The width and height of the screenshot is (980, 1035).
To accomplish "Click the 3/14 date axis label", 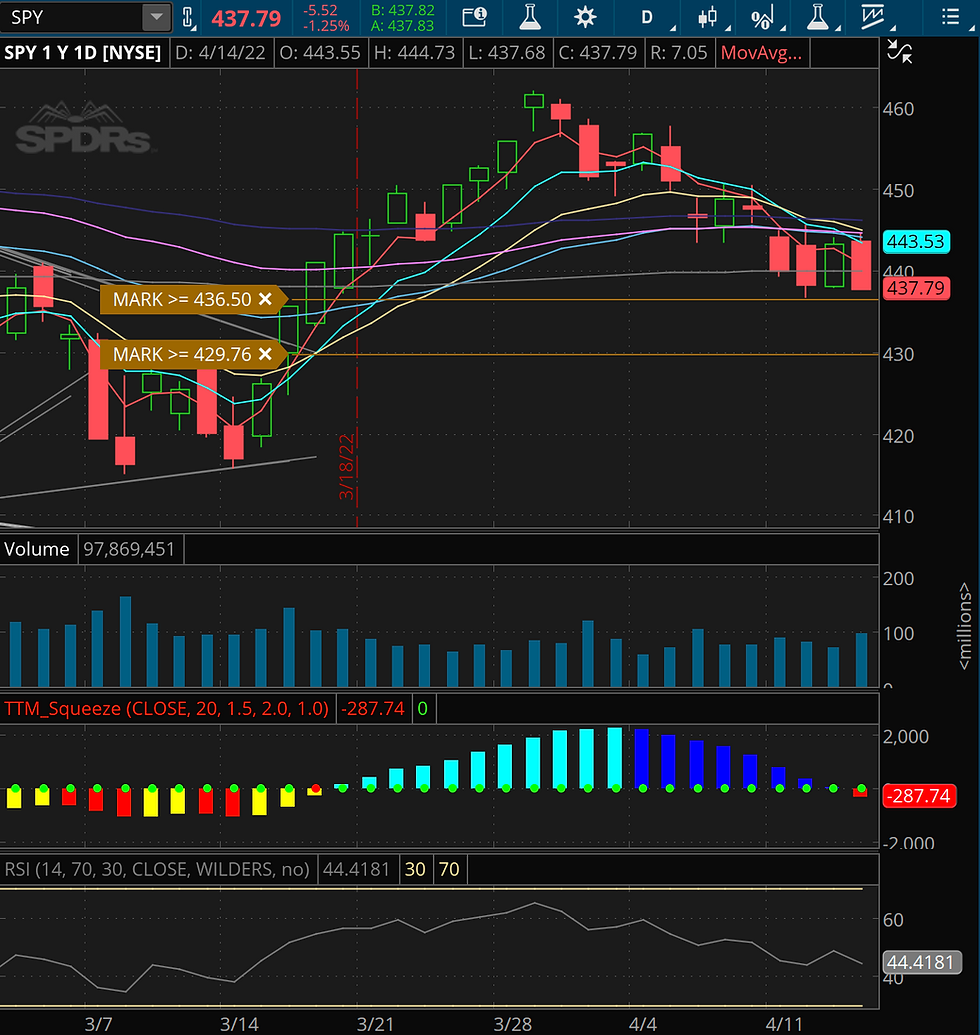I will (x=239, y=1024).
